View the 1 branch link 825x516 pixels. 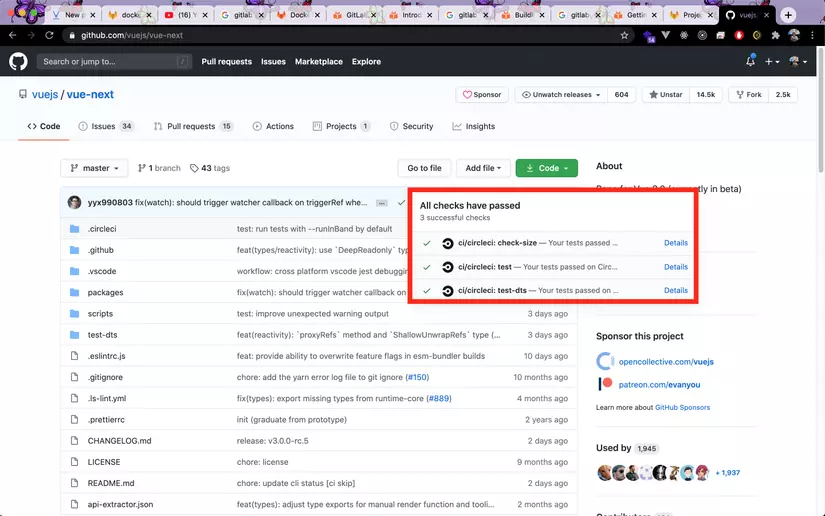tap(159, 168)
